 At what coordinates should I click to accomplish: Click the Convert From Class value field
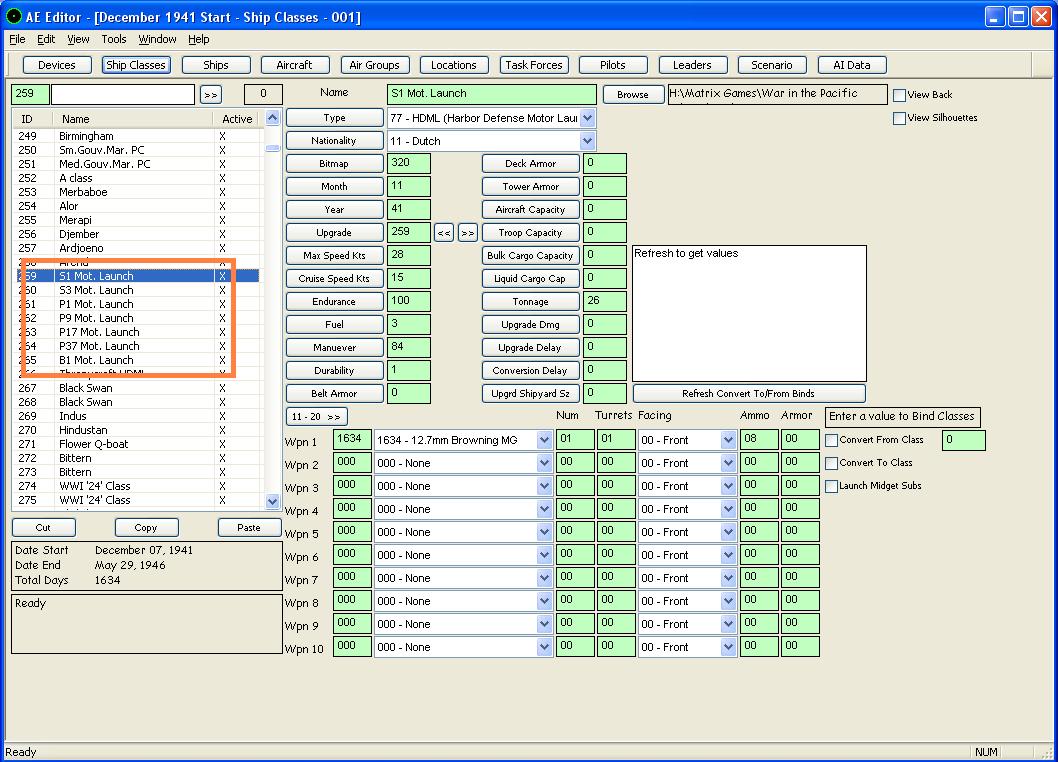(x=964, y=440)
